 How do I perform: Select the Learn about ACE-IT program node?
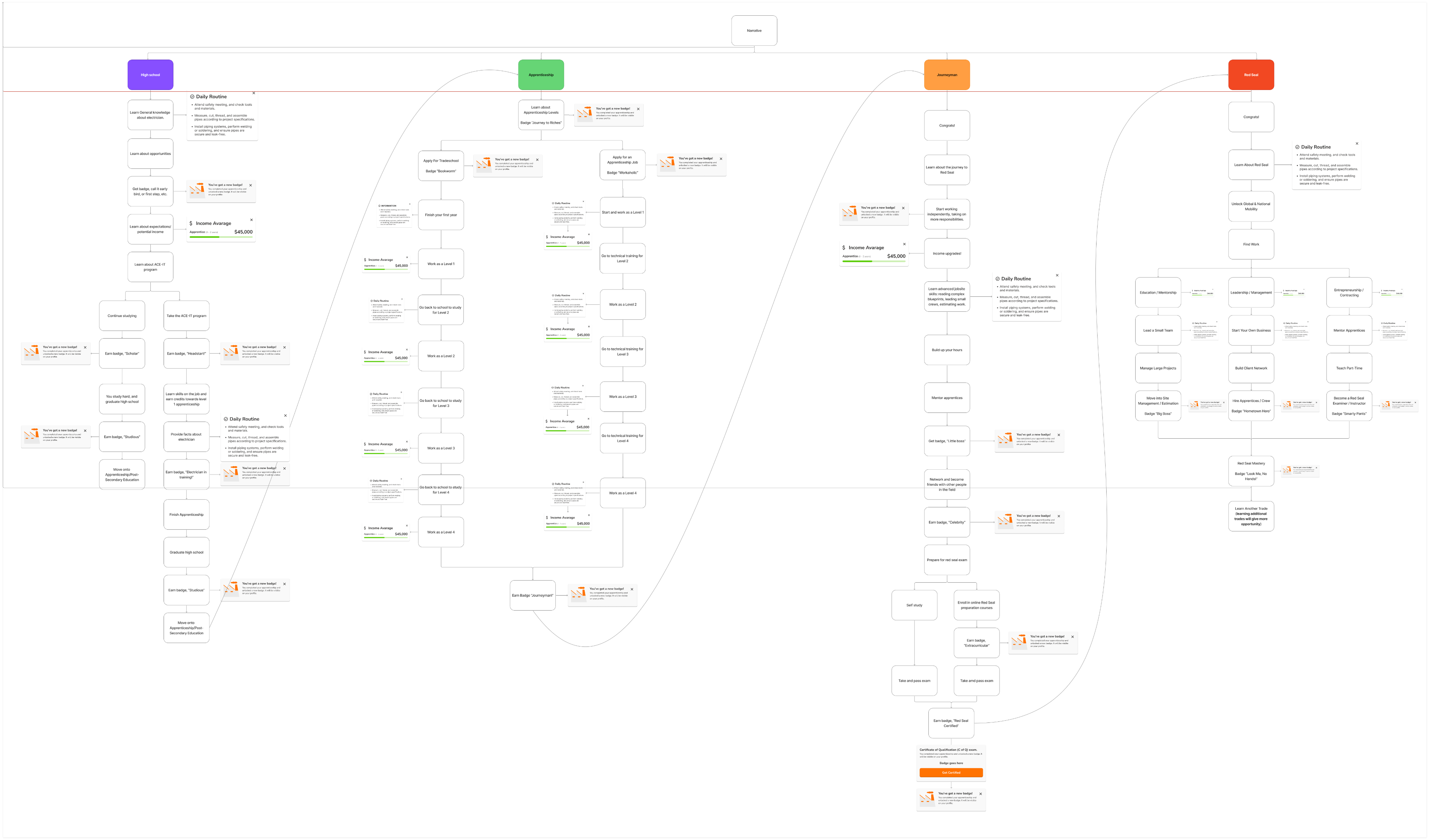(x=150, y=267)
